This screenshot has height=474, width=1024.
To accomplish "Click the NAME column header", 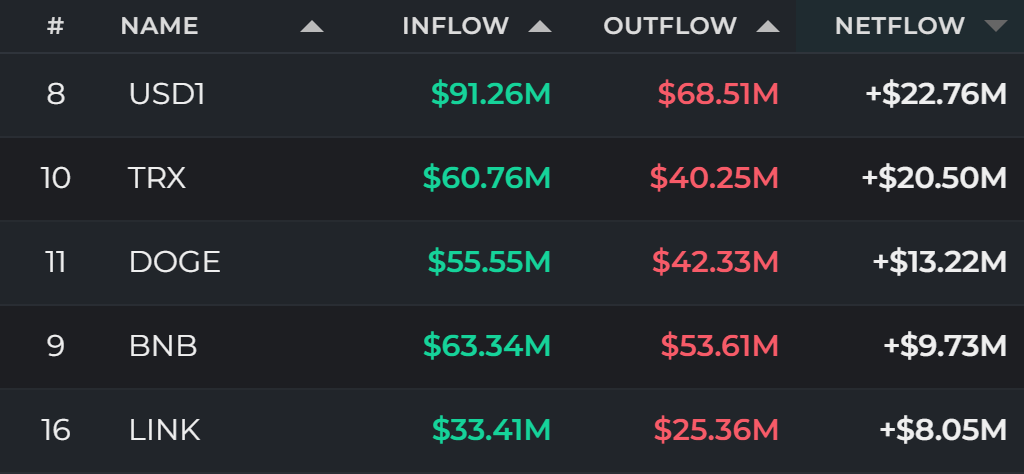I will coord(159,26).
